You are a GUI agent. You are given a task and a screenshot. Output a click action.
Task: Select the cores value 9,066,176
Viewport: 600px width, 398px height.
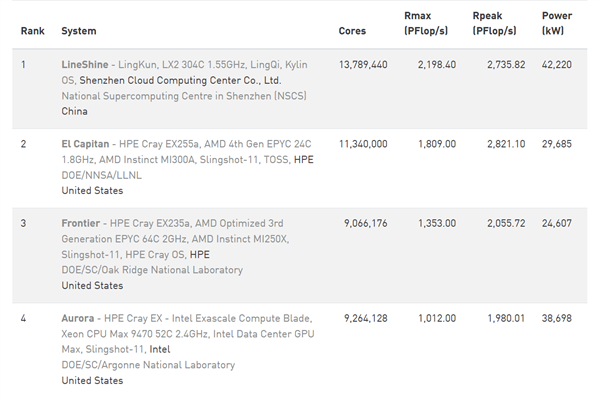[365, 223]
